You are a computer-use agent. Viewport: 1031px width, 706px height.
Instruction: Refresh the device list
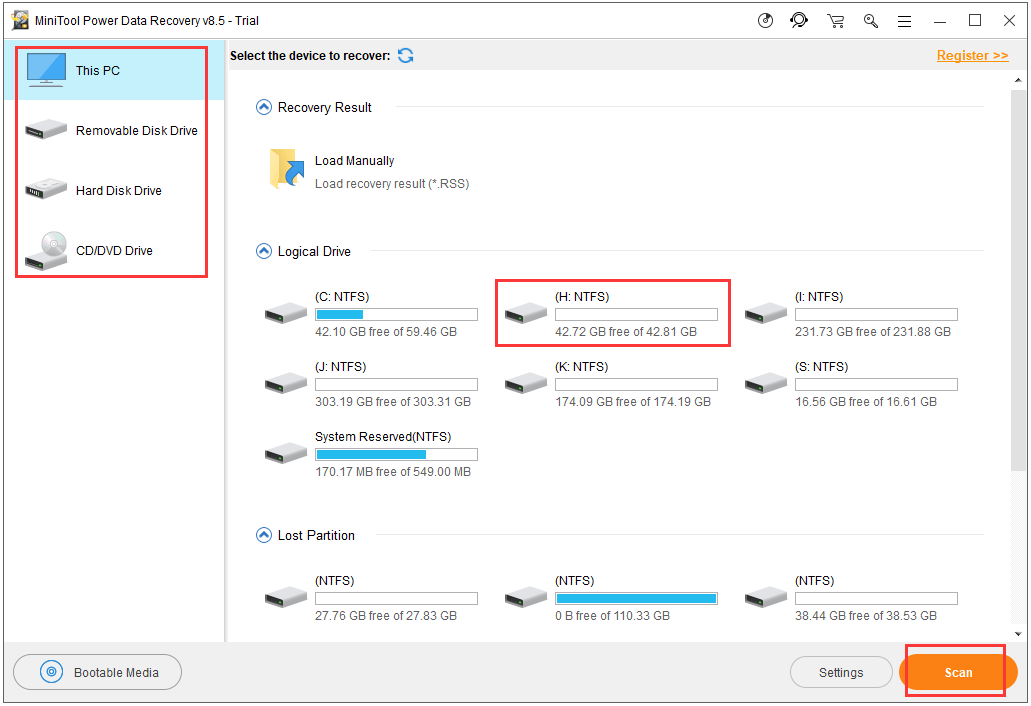[406, 56]
